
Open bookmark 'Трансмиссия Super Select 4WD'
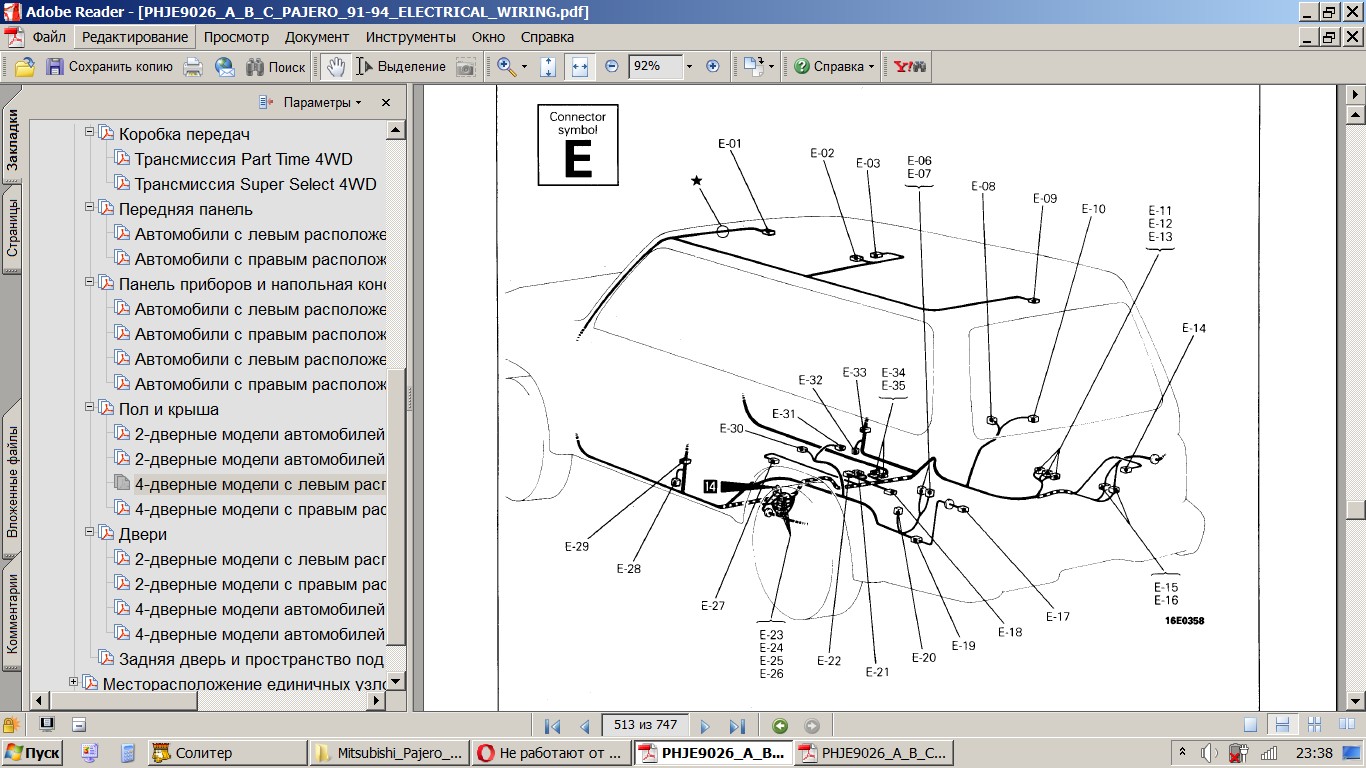click(255, 184)
